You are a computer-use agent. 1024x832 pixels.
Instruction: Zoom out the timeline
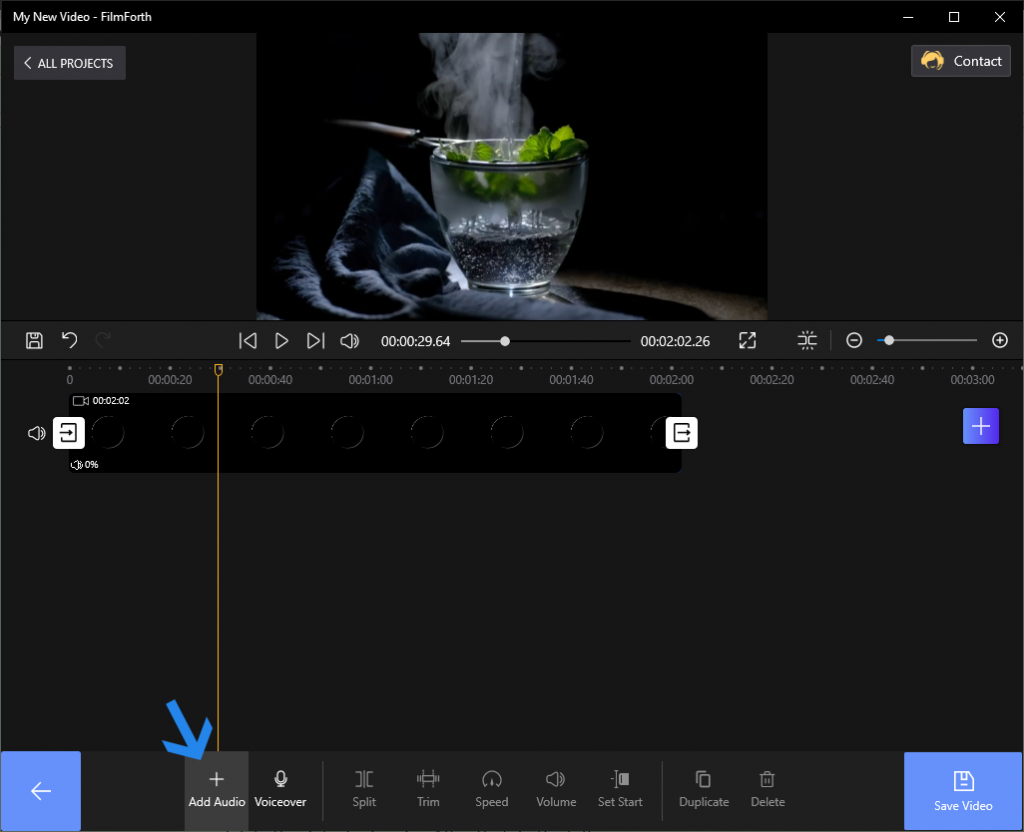pos(854,340)
